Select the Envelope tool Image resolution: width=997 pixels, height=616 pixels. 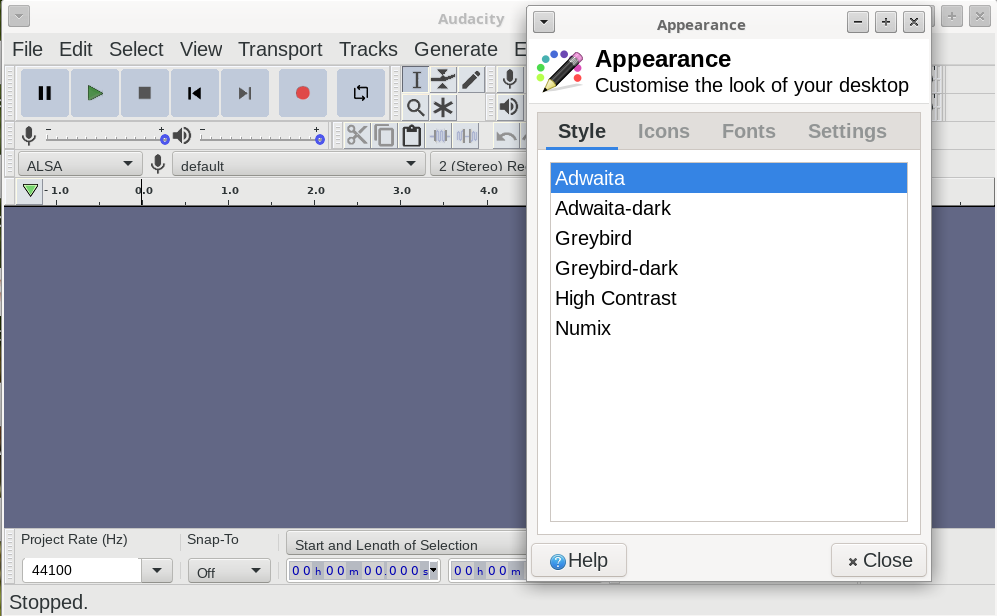point(443,80)
